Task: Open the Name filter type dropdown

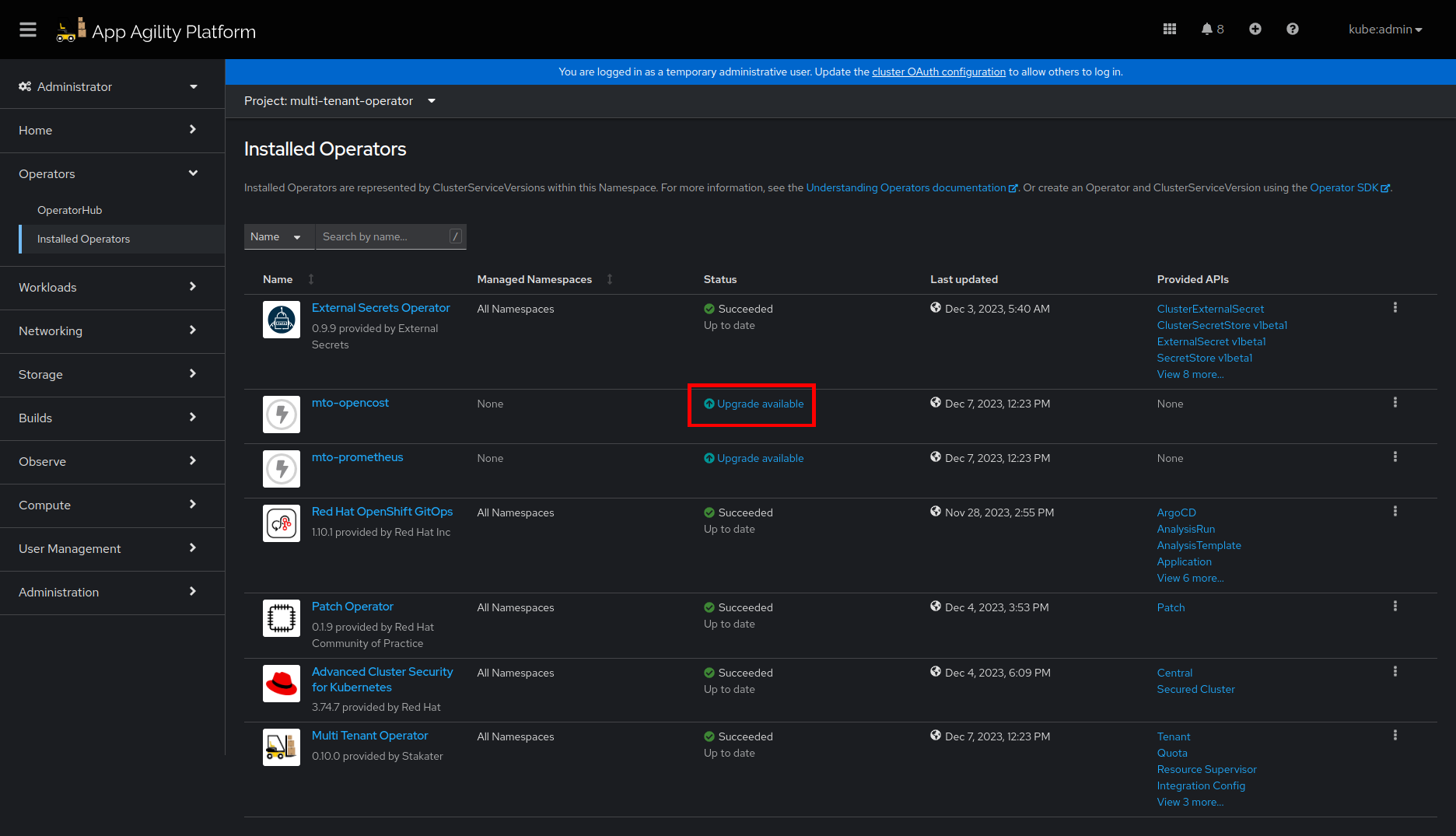Action: [x=277, y=237]
